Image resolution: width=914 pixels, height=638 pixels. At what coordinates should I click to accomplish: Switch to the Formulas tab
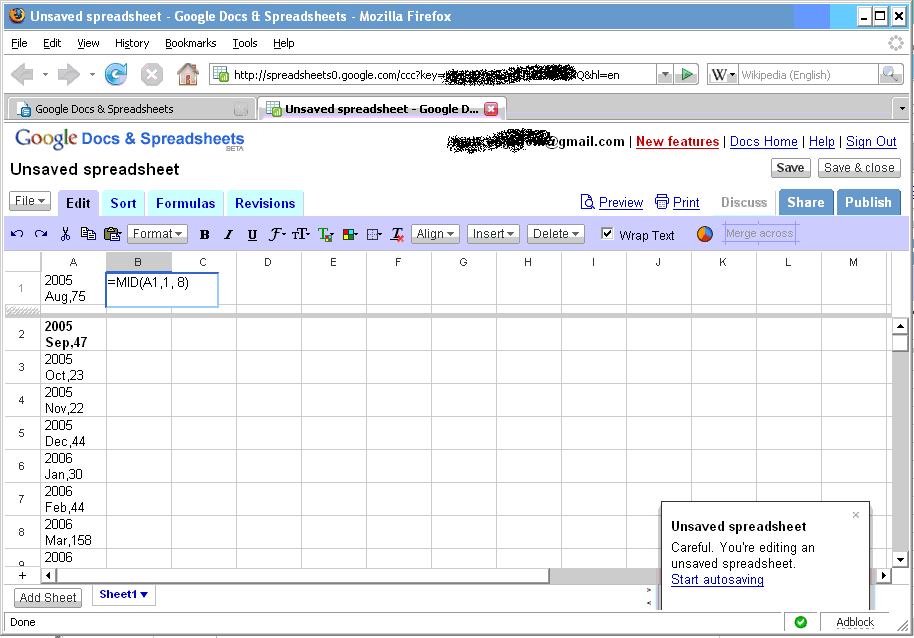click(x=185, y=203)
